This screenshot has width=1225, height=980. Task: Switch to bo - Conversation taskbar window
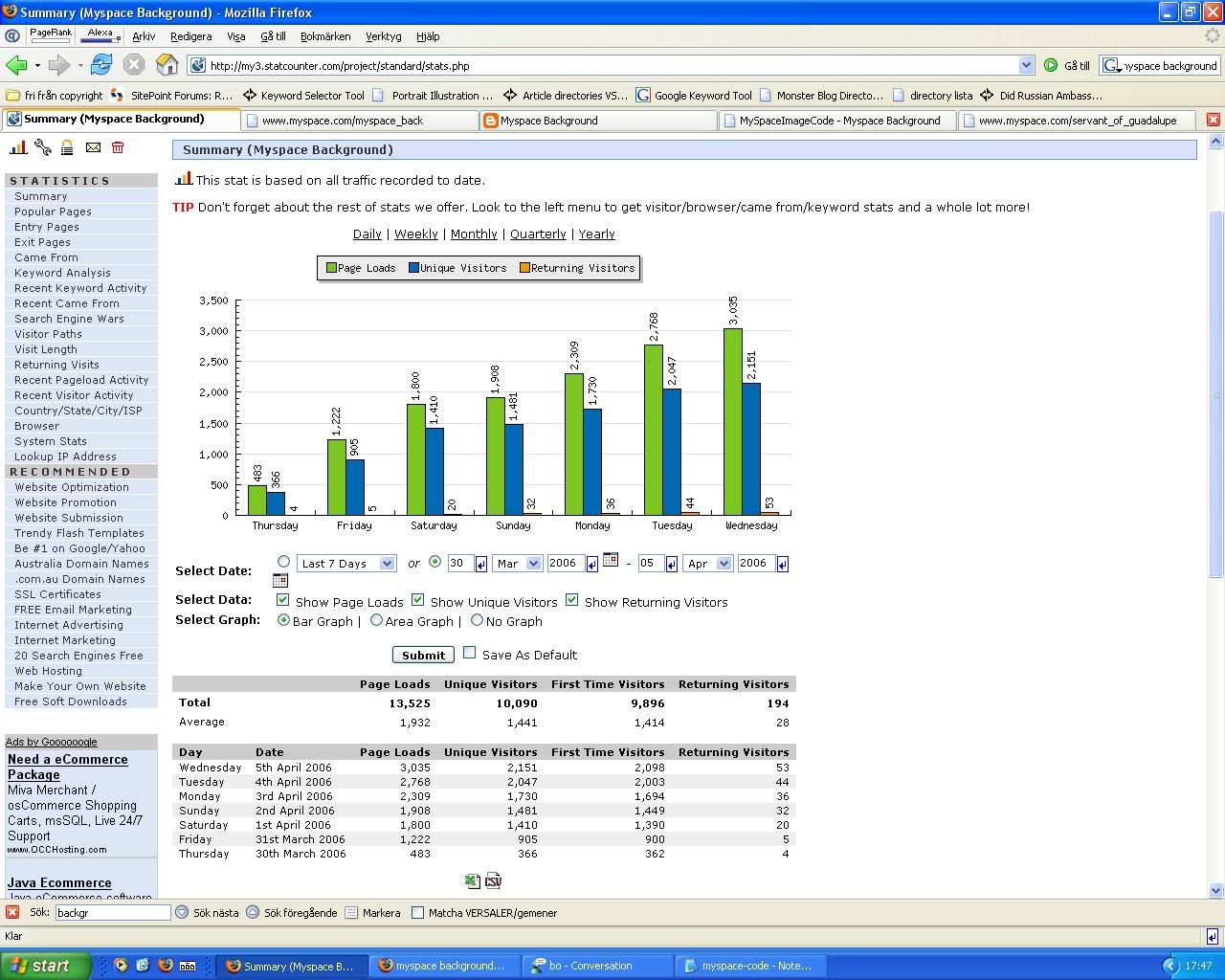598,966
